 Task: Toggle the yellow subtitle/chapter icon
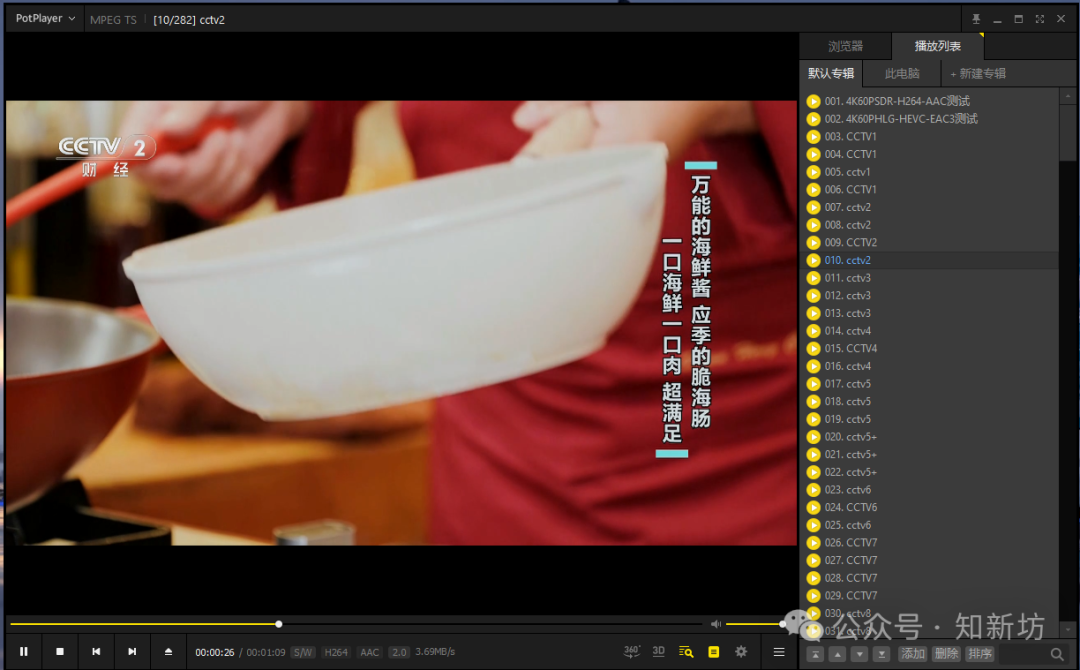[714, 651]
